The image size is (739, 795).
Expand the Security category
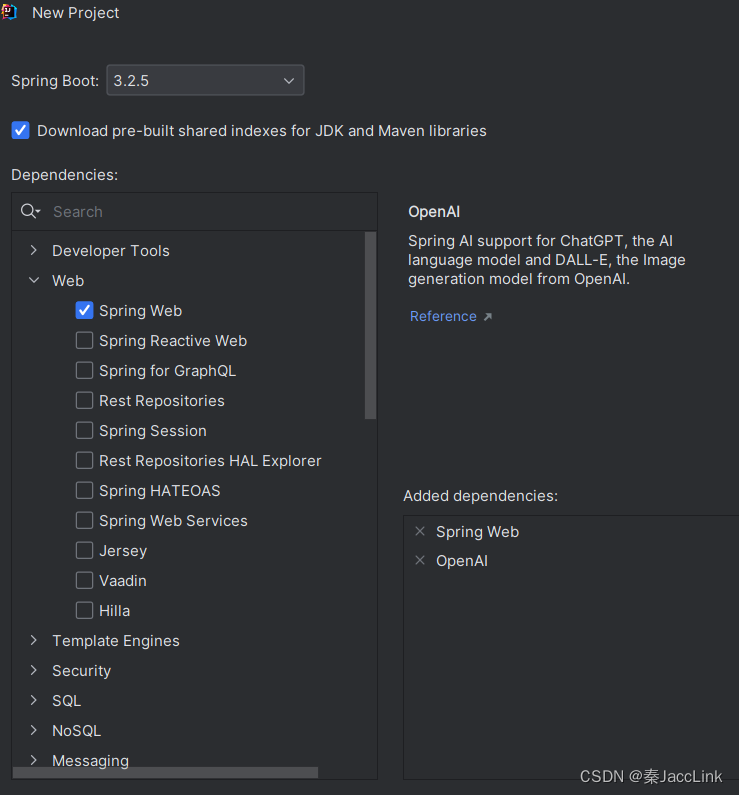33,670
